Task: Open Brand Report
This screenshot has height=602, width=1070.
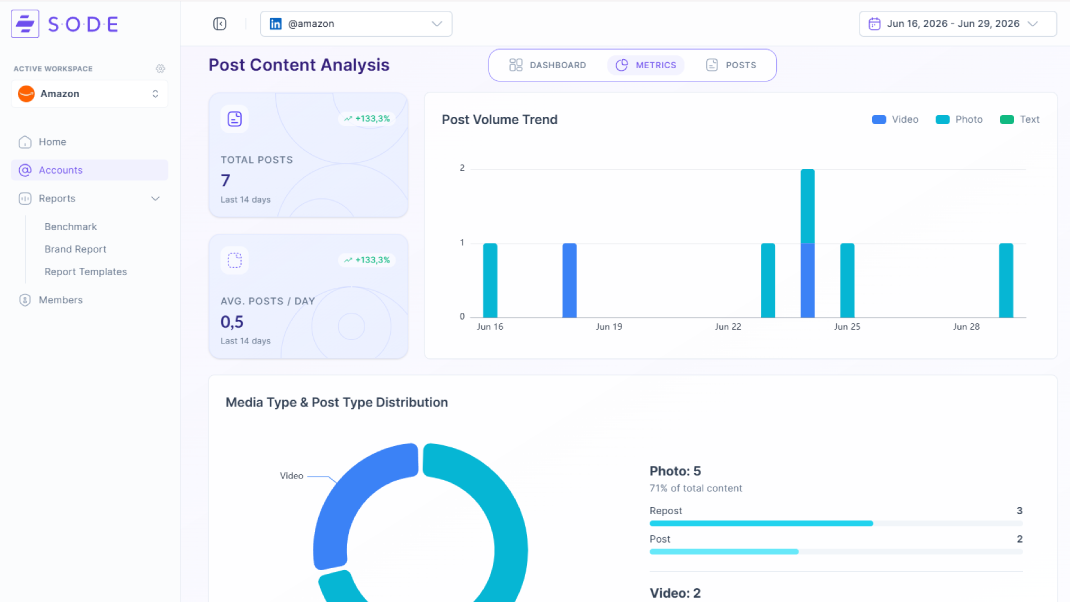Action: [76, 249]
